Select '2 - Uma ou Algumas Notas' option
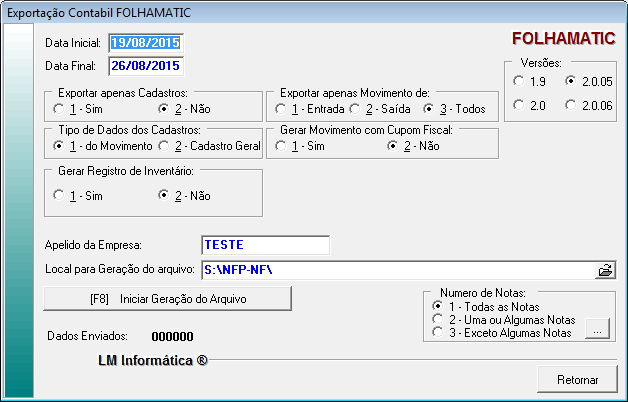The image size is (628, 402). [437, 319]
